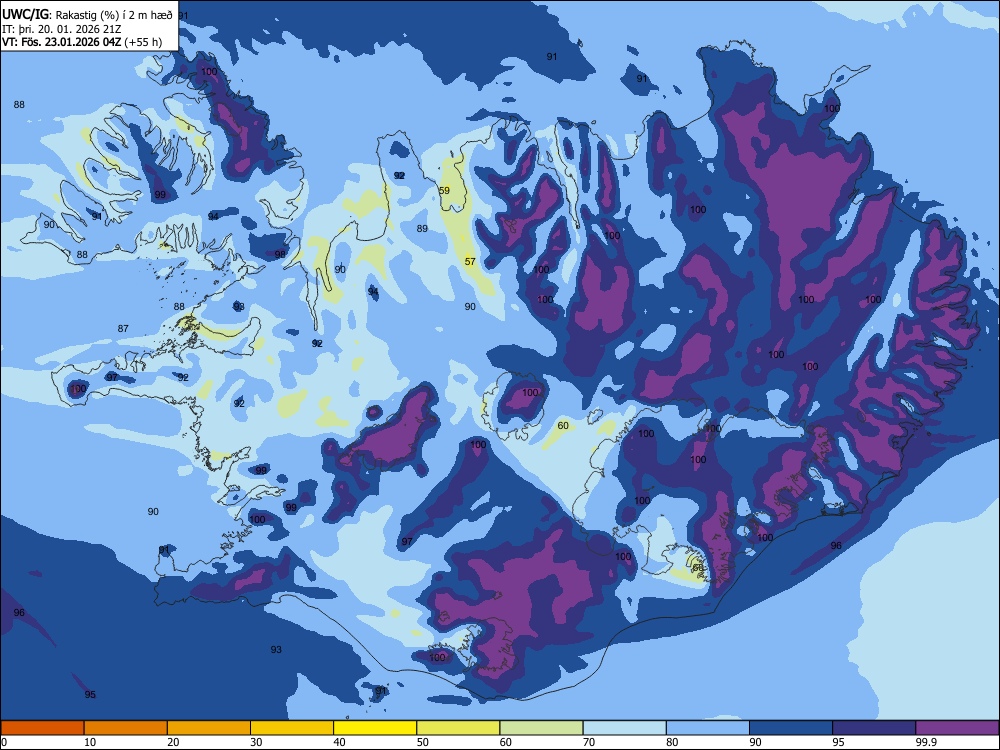Select the 10–20 orange legend swatch
This screenshot has height=750, width=1000.
click(126, 728)
